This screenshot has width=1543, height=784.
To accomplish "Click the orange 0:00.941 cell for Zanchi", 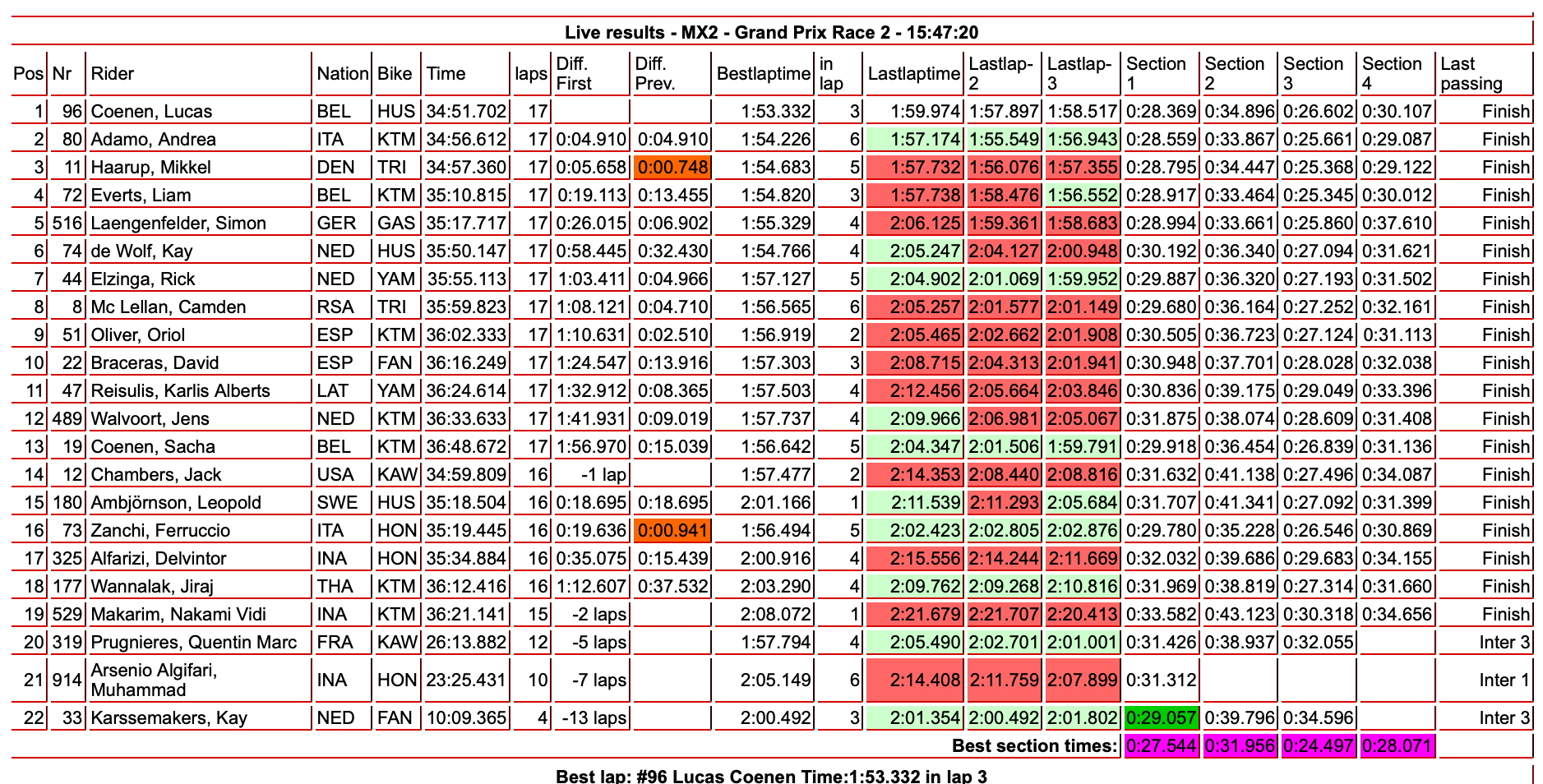I will coord(672,531).
